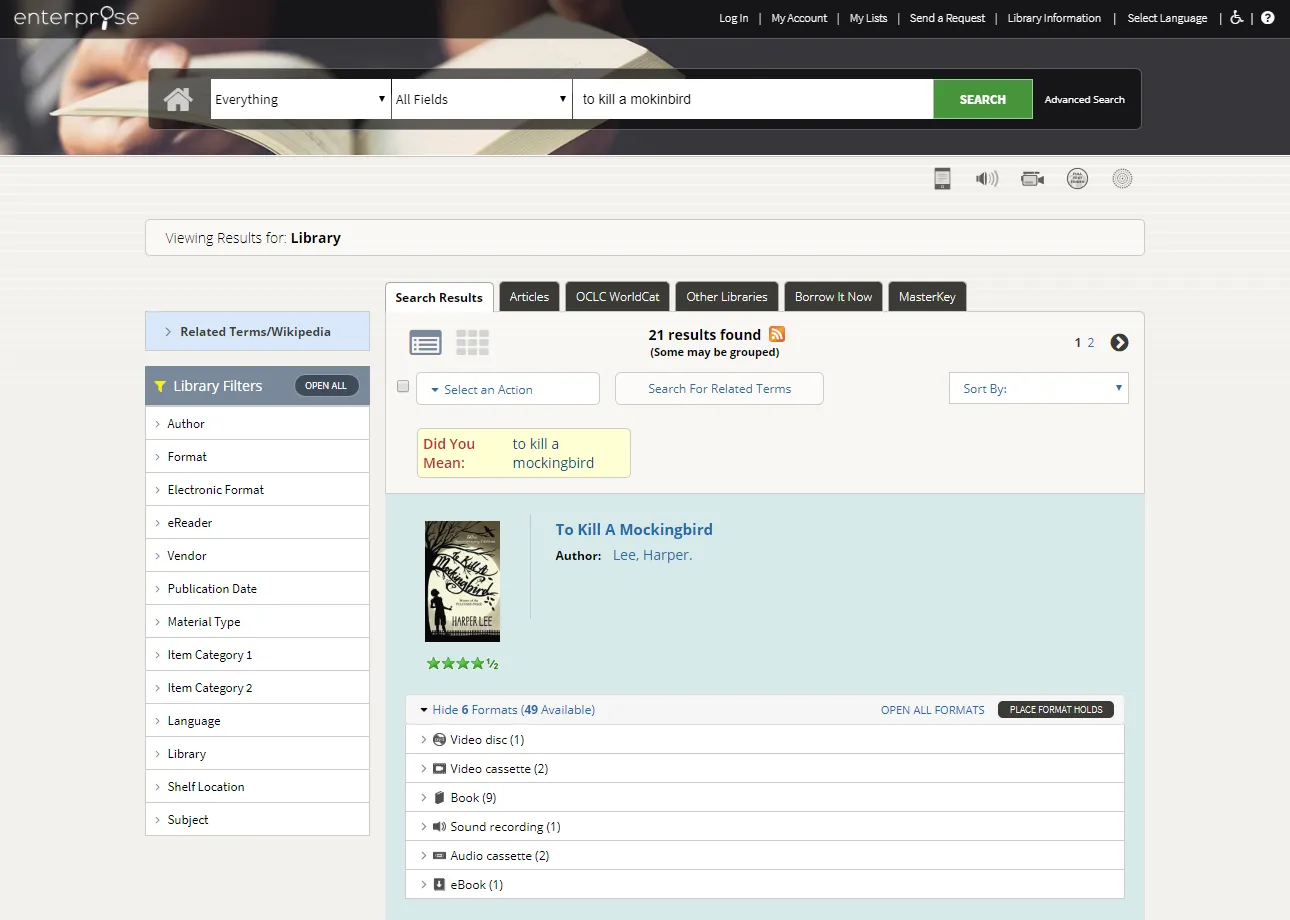The width and height of the screenshot is (1290, 920).
Task: Open Advanced Search link
Action: 1085,100
